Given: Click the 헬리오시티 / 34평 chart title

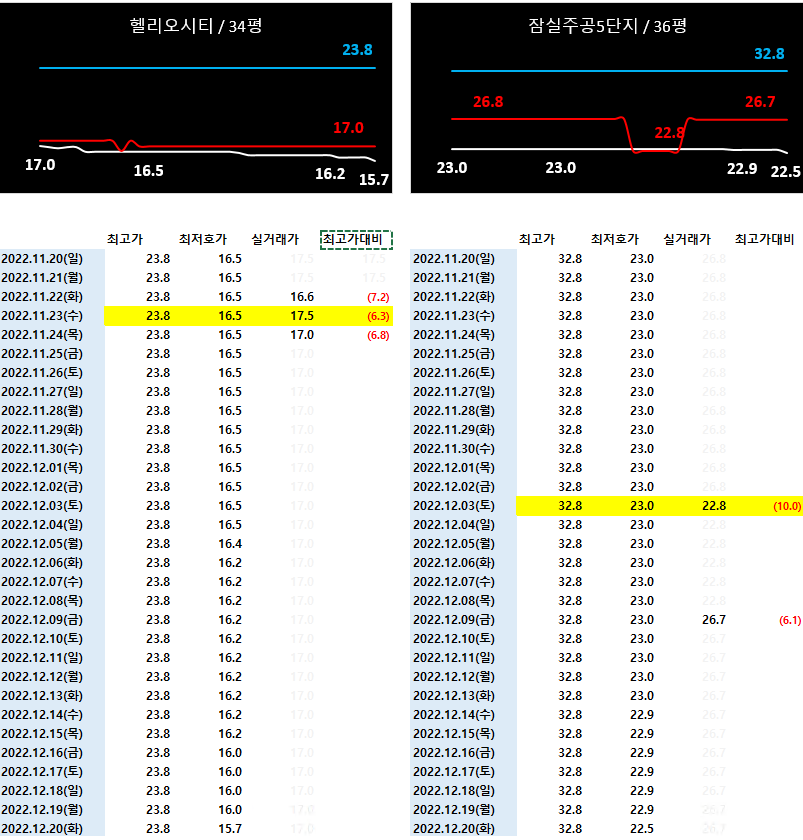Looking at the screenshot, I should point(196,26).
